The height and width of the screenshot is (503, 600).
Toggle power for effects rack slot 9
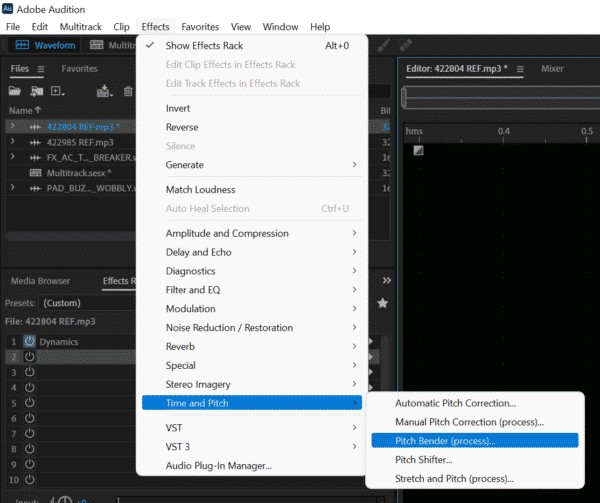(29, 464)
